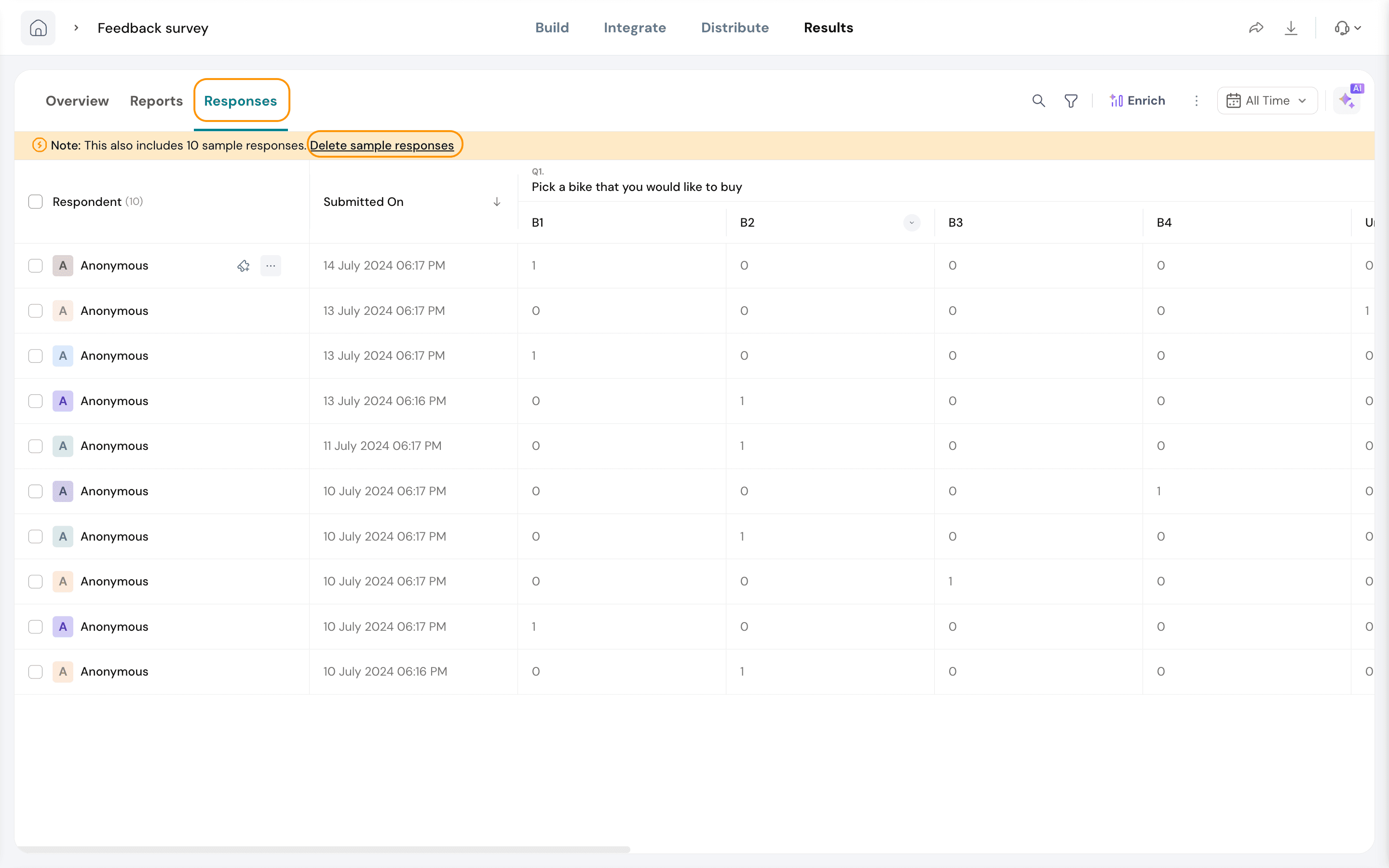Viewport: 1389px width, 868px height.
Task: Check the 10 July 2024 06:16 PM row
Action: pos(36,672)
